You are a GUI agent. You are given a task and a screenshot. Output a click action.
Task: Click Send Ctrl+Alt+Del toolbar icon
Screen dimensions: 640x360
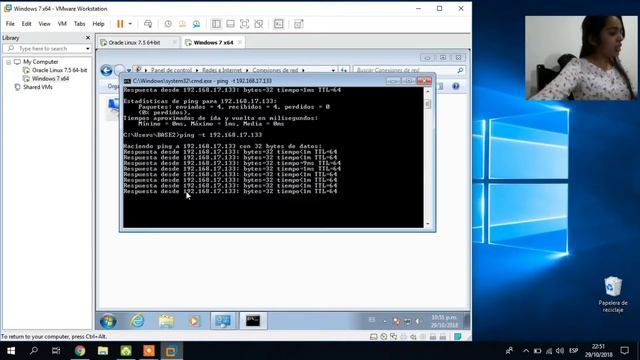[148, 24]
